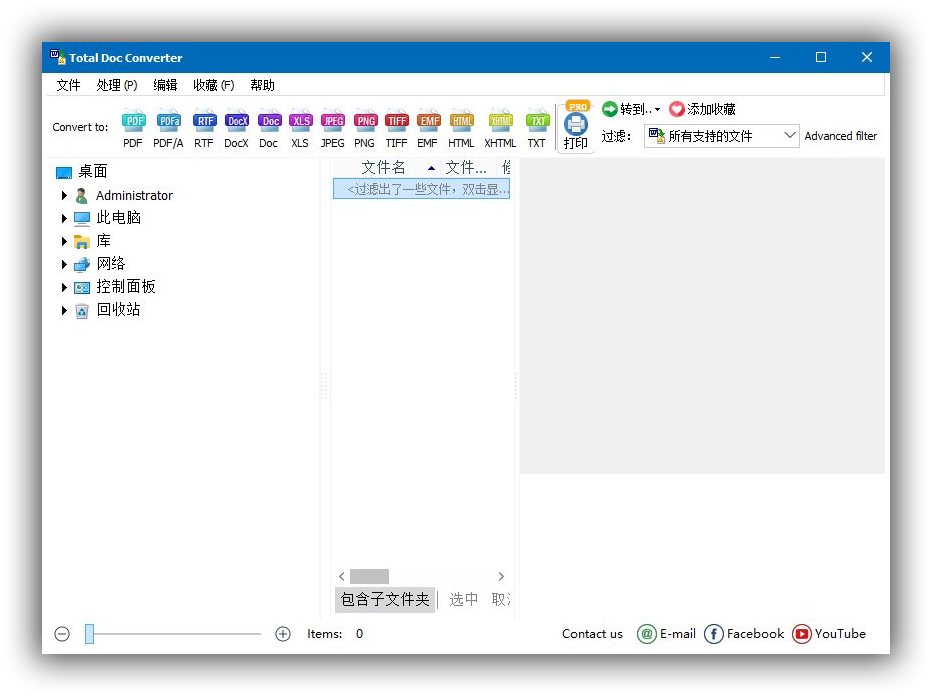Viewport: 932px width, 696px height.
Task: Add current folder to favorites
Action: coord(703,109)
